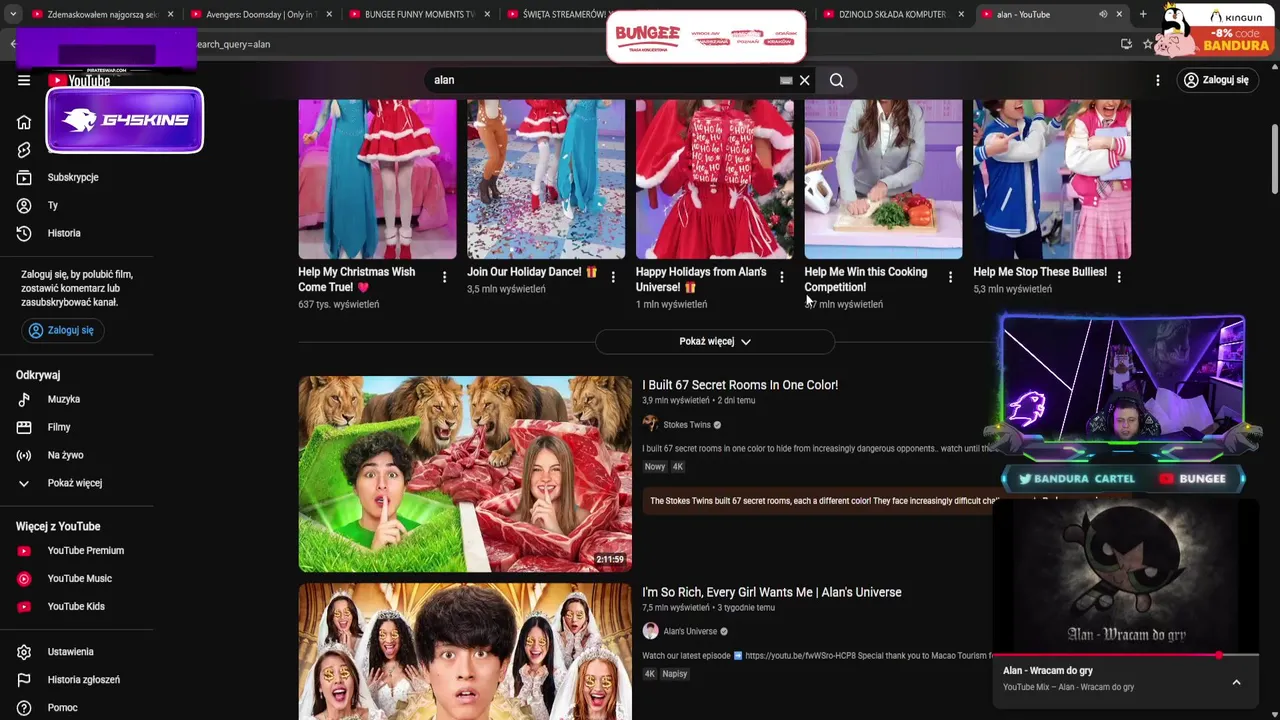Open Join Our Holiday Dance short thumbnail
1280x720 pixels.
tap(546, 179)
